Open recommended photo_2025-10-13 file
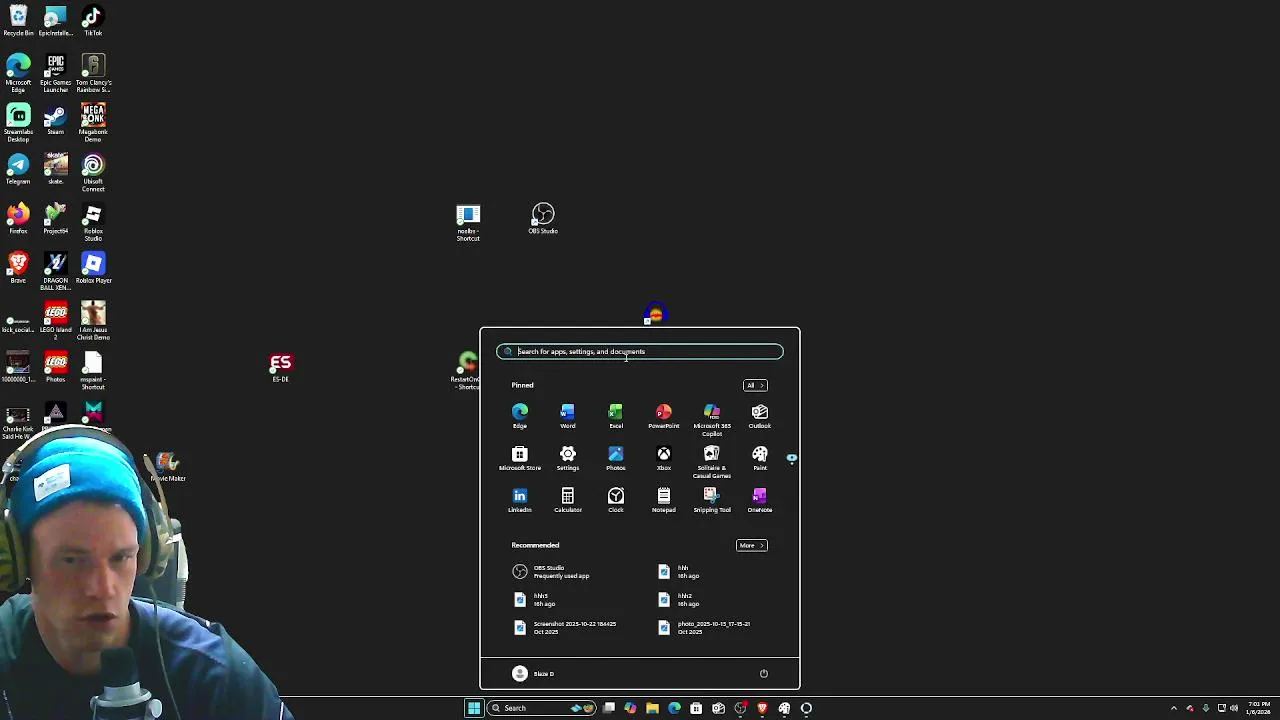The width and height of the screenshot is (1280, 720). [x=705, y=627]
